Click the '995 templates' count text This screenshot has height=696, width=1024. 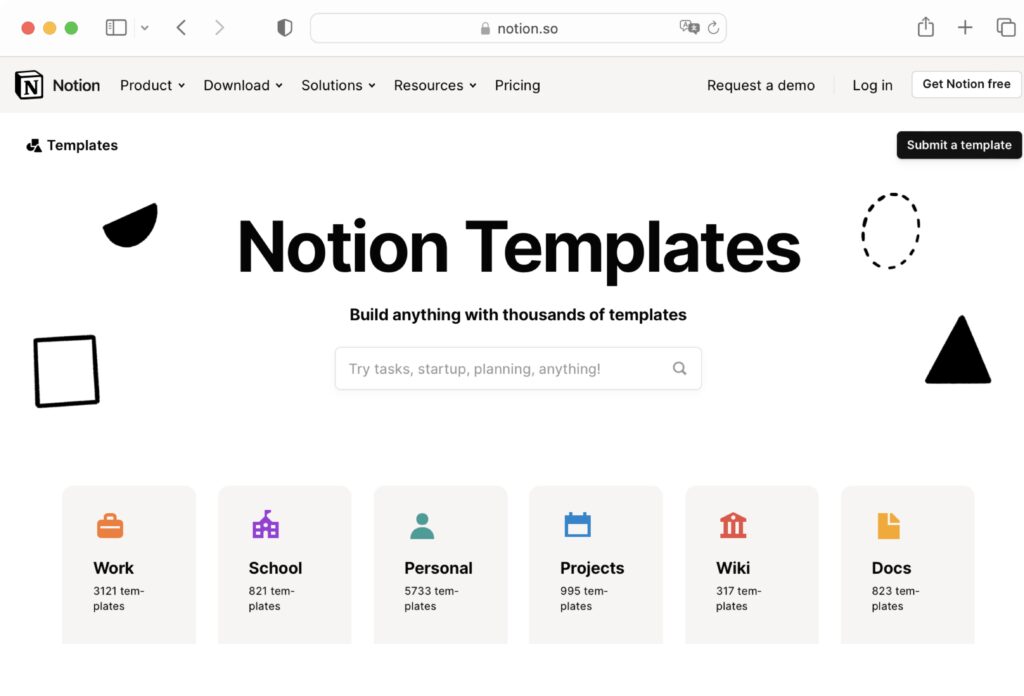[x=583, y=598]
